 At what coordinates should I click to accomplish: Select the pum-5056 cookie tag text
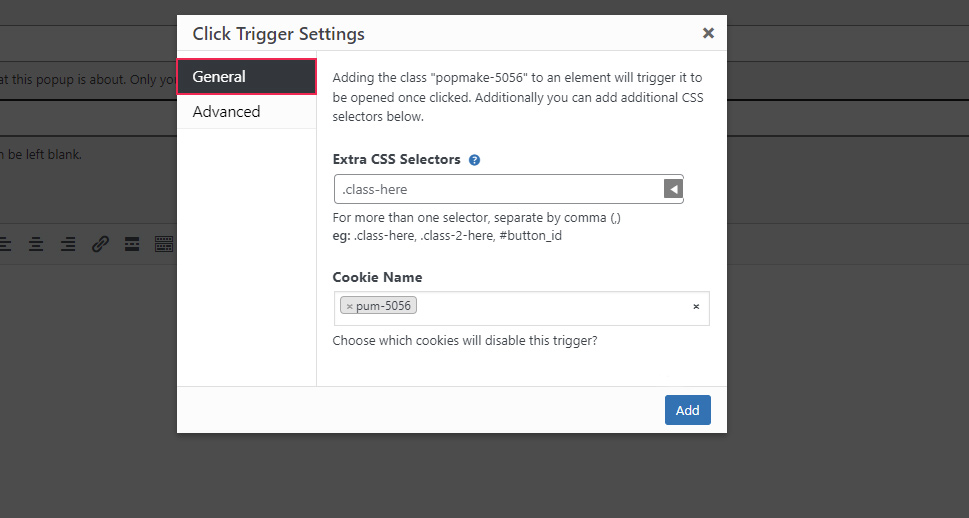[x=383, y=306]
